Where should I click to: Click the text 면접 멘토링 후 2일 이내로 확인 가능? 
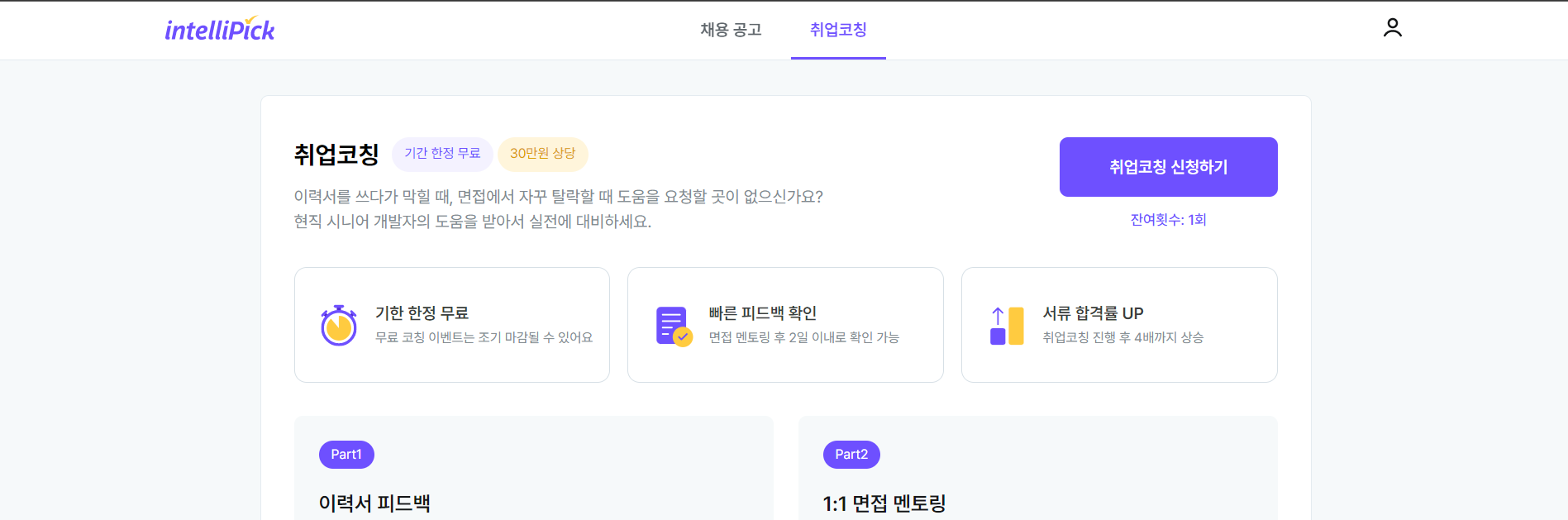pos(804,337)
